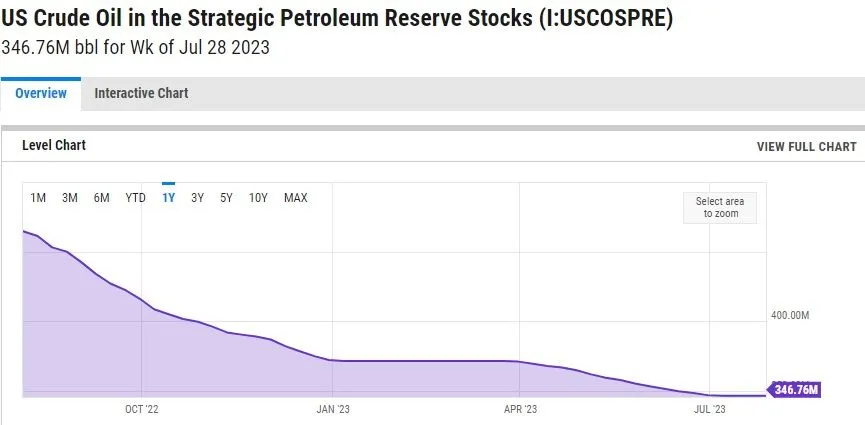Click the 346.76M value flag on chart

pyautogui.click(x=795, y=389)
